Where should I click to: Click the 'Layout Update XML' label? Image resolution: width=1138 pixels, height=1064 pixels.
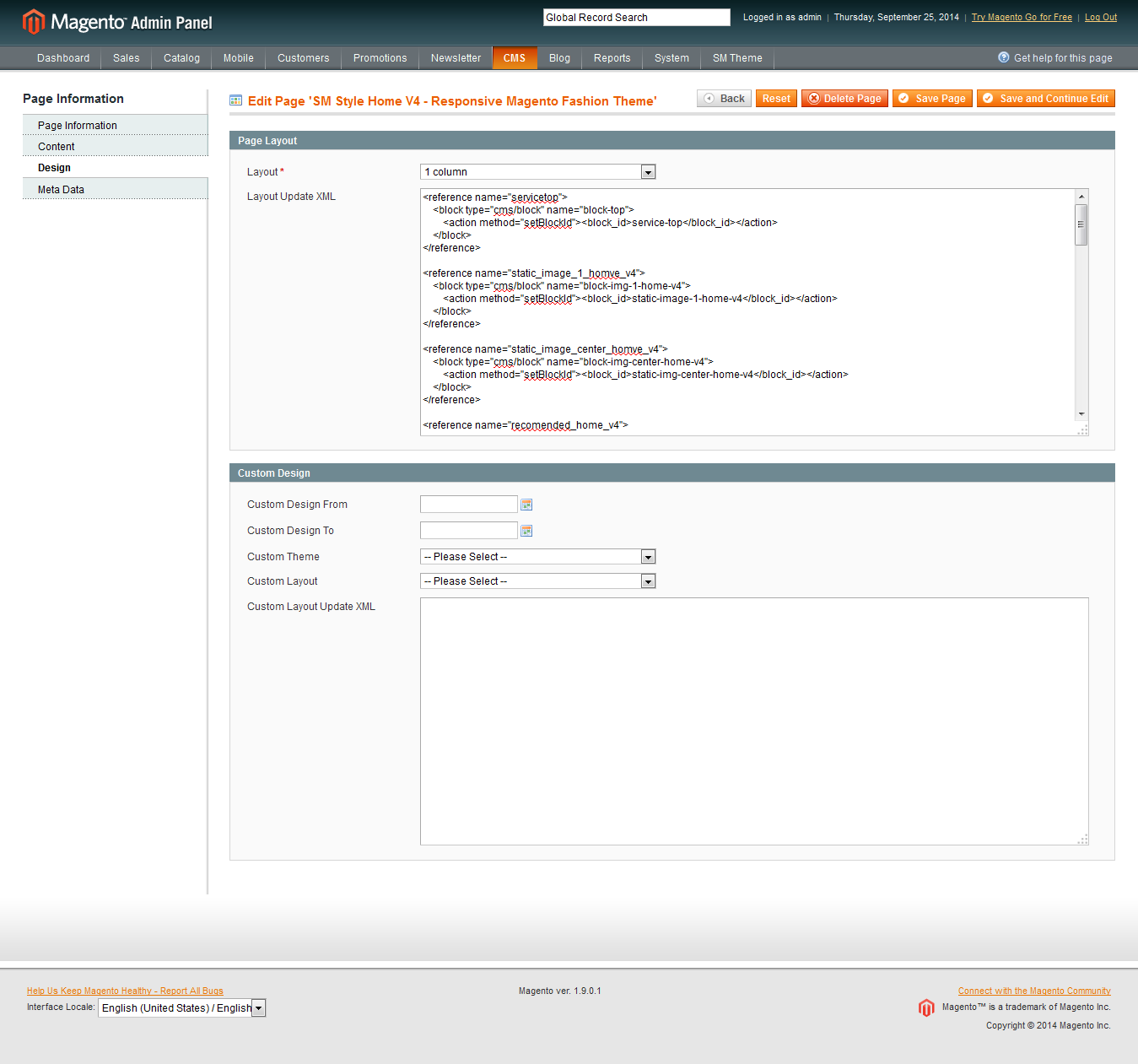pyautogui.click(x=291, y=197)
